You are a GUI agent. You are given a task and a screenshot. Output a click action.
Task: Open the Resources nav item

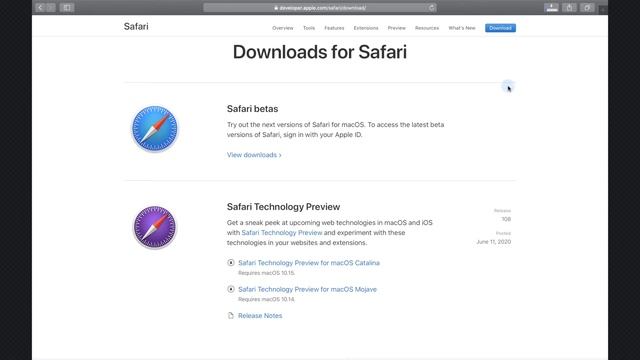[x=427, y=28]
